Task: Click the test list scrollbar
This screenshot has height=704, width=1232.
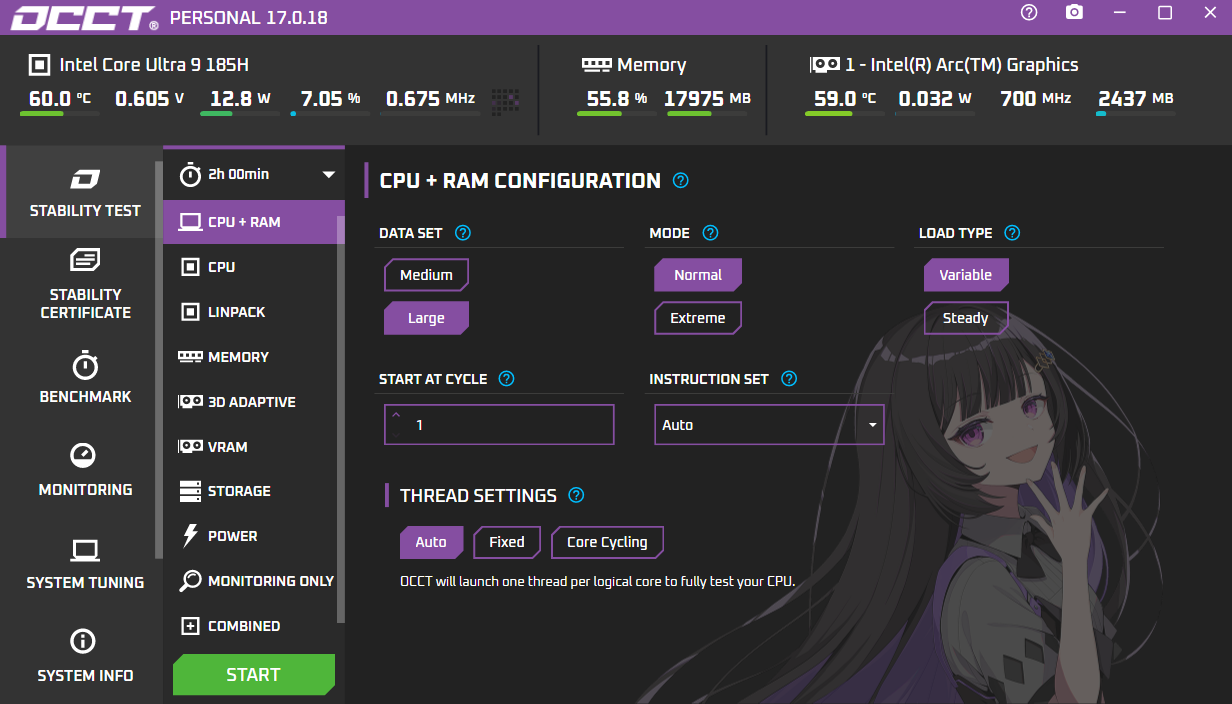Action: coord(341,420)
